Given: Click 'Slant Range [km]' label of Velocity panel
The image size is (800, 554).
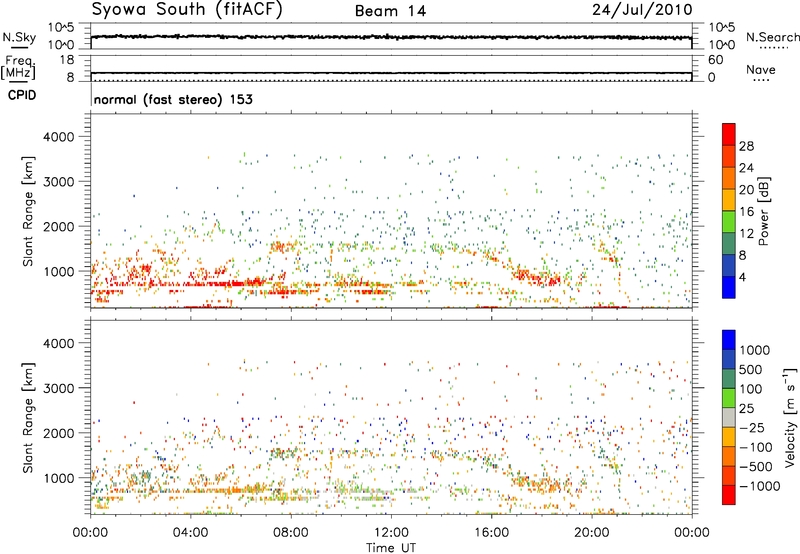Looking at the screenshot, I should pyautogui.click(x=28, y=417).
